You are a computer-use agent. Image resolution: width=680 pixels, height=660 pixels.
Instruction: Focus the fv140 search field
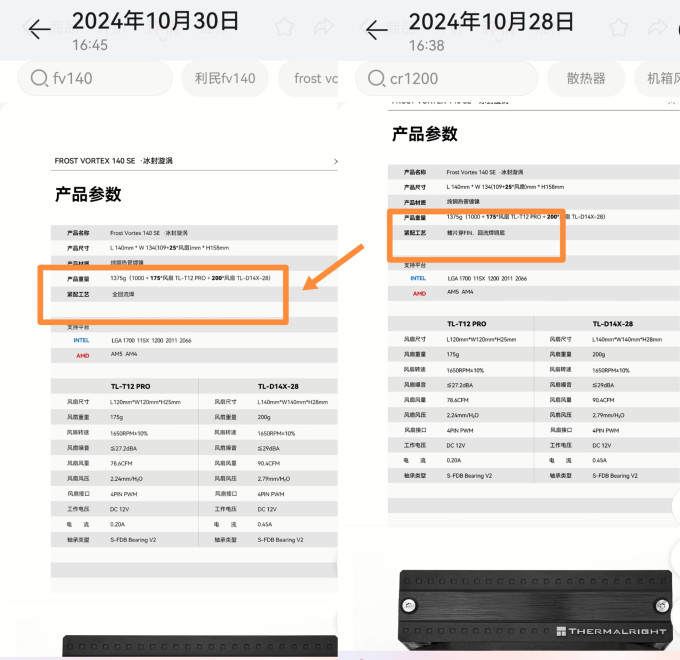click(95, 78)
